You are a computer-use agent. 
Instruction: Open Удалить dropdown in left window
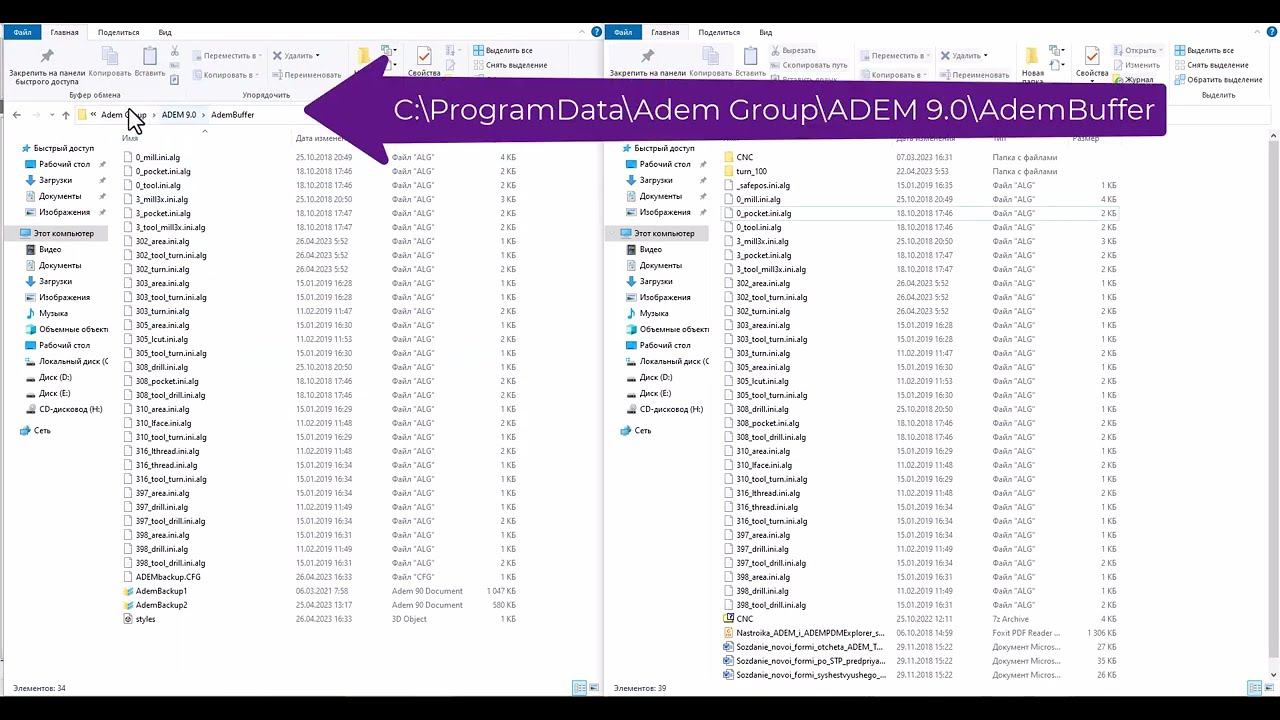[x=295, y=56]
